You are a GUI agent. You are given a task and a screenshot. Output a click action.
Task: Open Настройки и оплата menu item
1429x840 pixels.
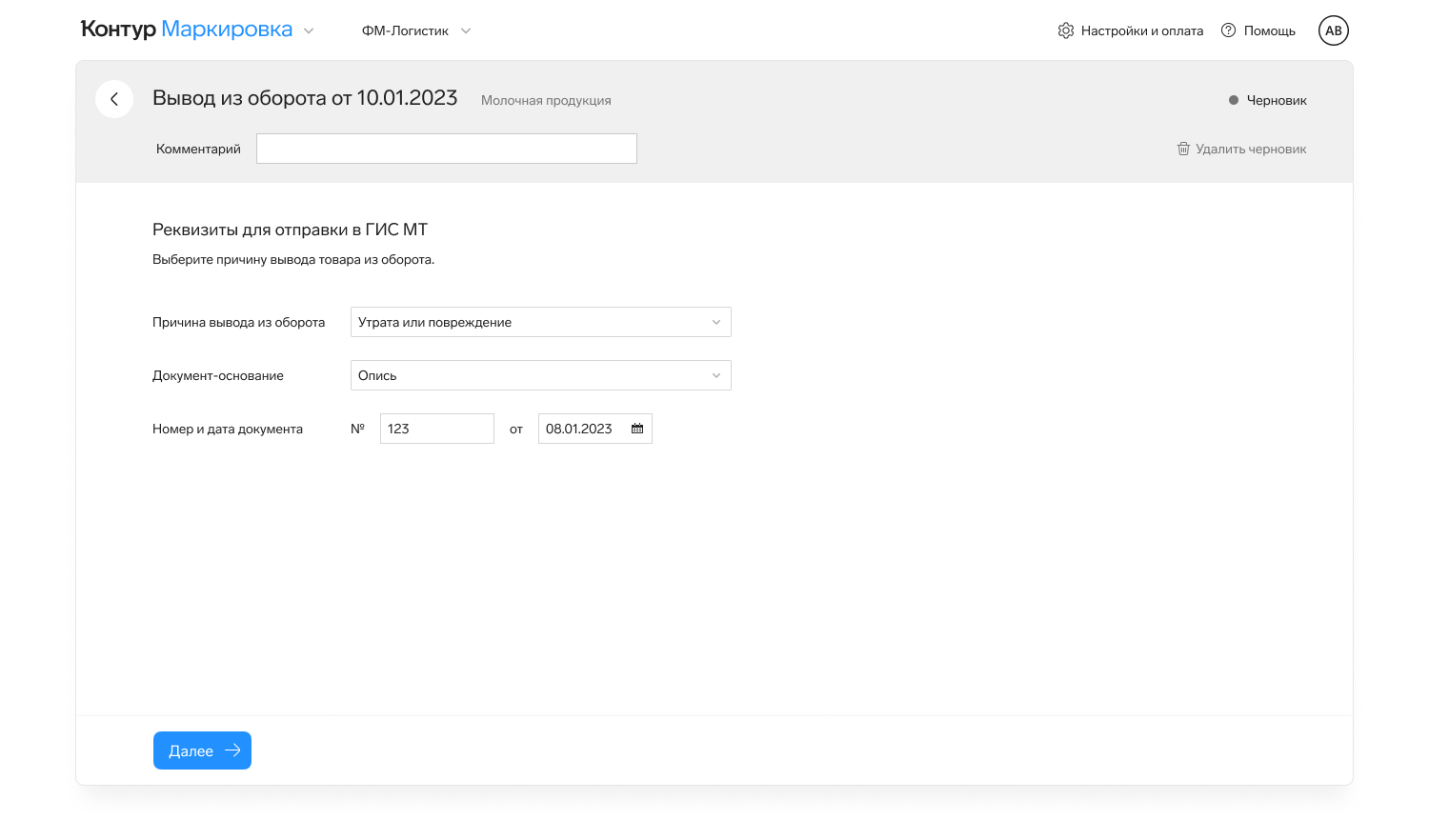pyautogui.click(x=1141, y=30)
